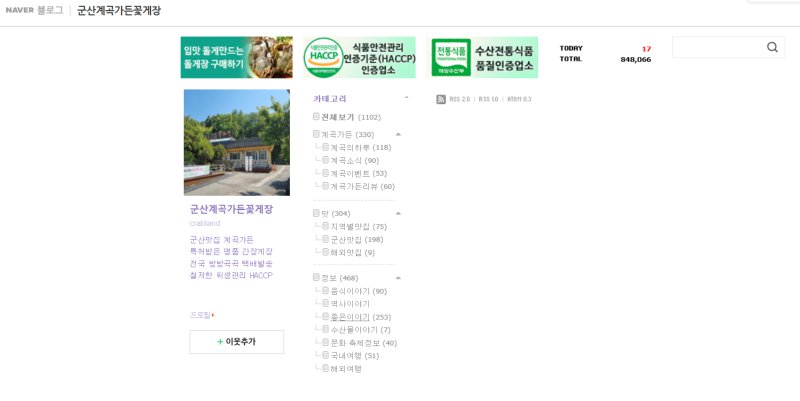Open the 해외여행 category
Viewport: 800px width, 401px height.
pyautogui.click(x=346, y=369)
